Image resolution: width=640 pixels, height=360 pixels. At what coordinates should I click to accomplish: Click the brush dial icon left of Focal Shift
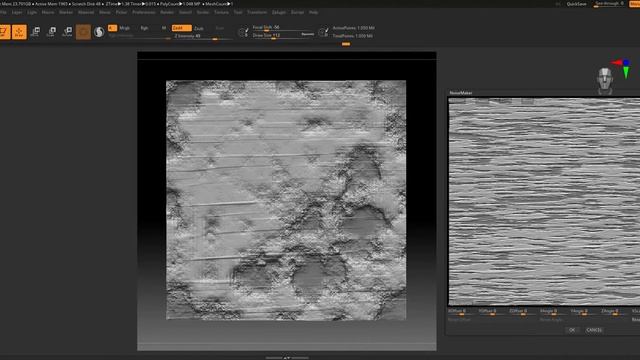pyautogui.click(x=243, y=32)
